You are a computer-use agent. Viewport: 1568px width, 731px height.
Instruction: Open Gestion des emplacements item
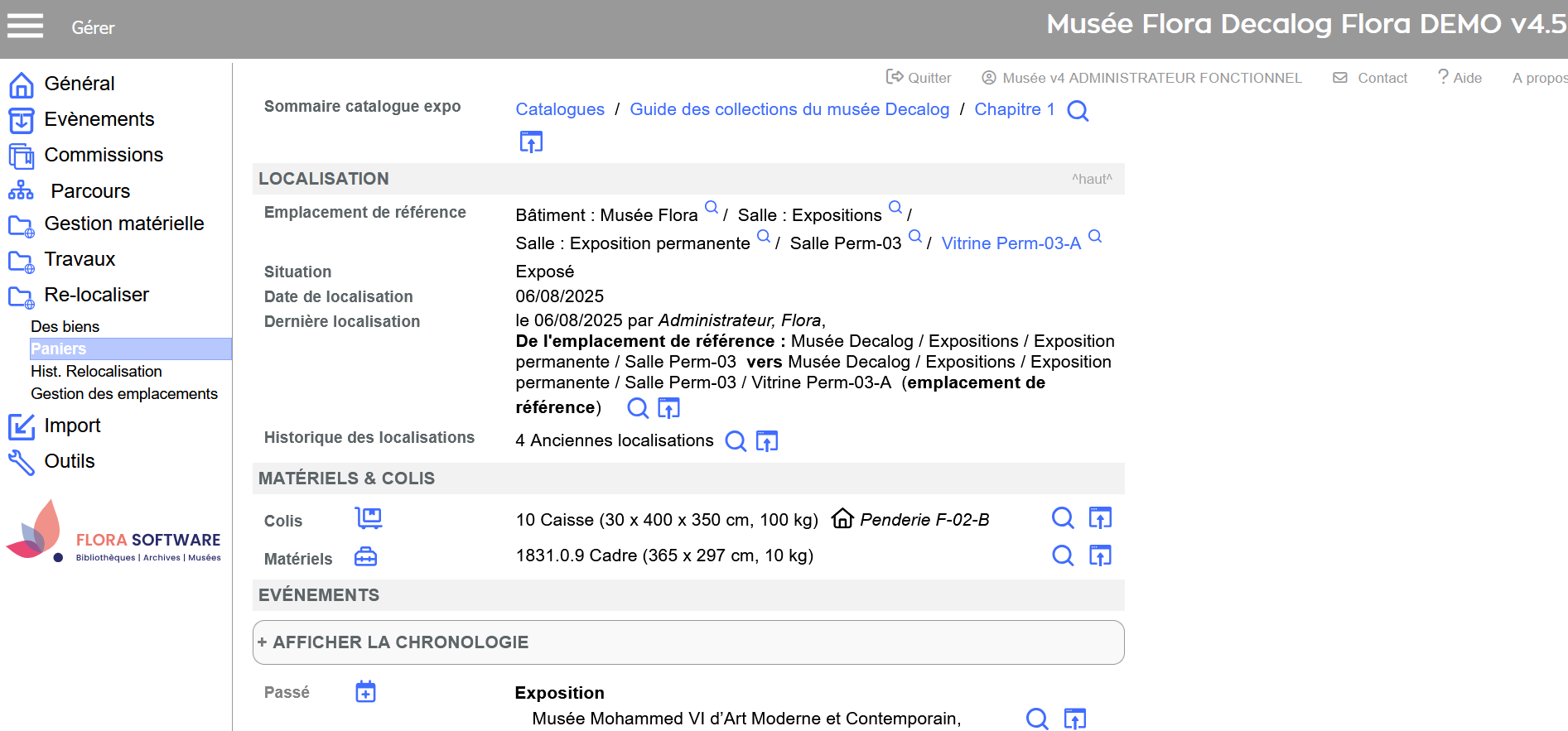click(x=124, y=394)
